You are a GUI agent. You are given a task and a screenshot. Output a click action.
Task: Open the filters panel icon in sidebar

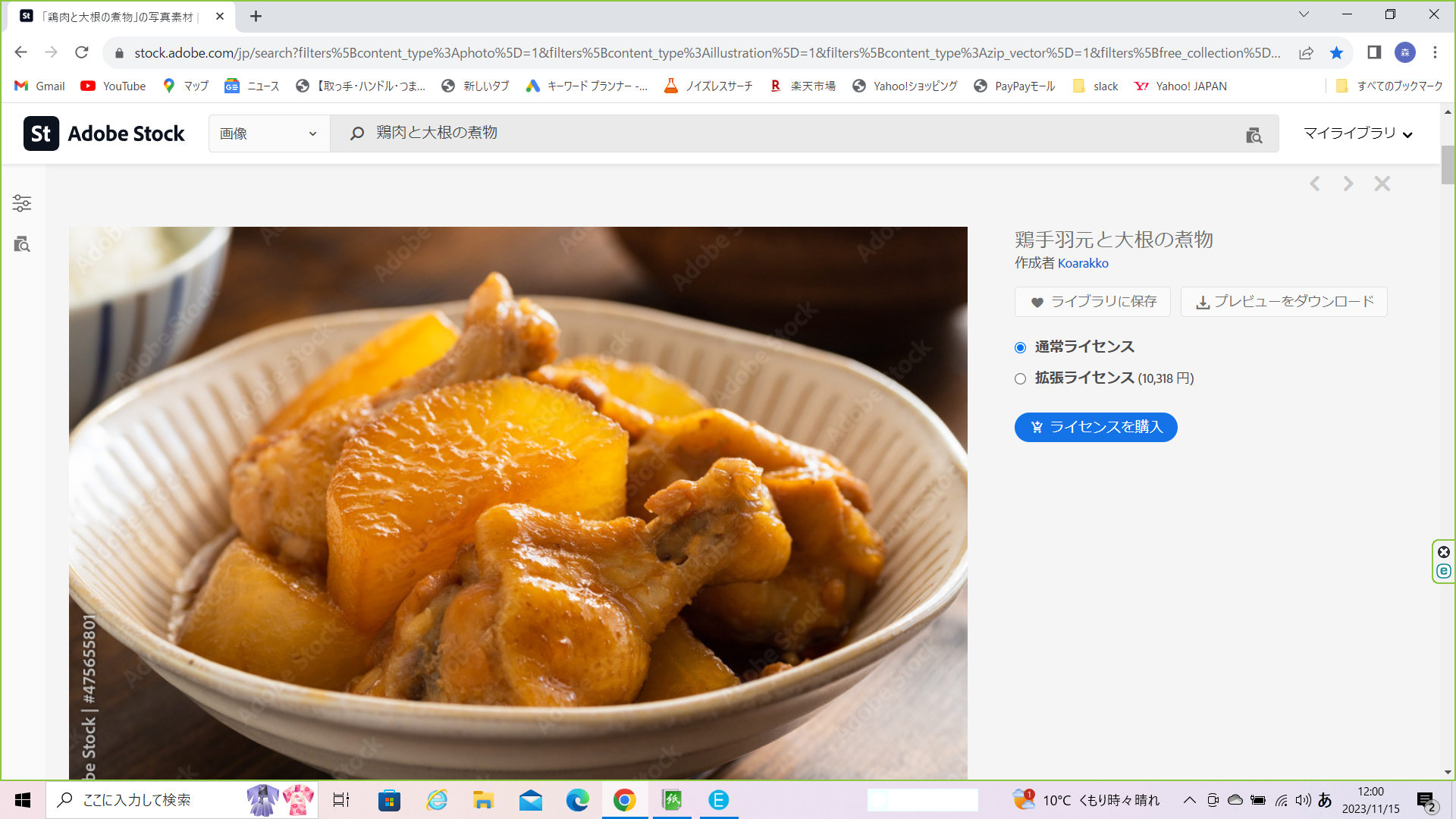click(22, 203)
